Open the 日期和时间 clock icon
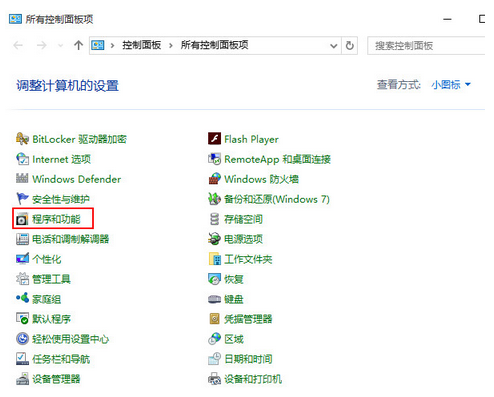This screenshot has width=494, height=397. [214, 359]
